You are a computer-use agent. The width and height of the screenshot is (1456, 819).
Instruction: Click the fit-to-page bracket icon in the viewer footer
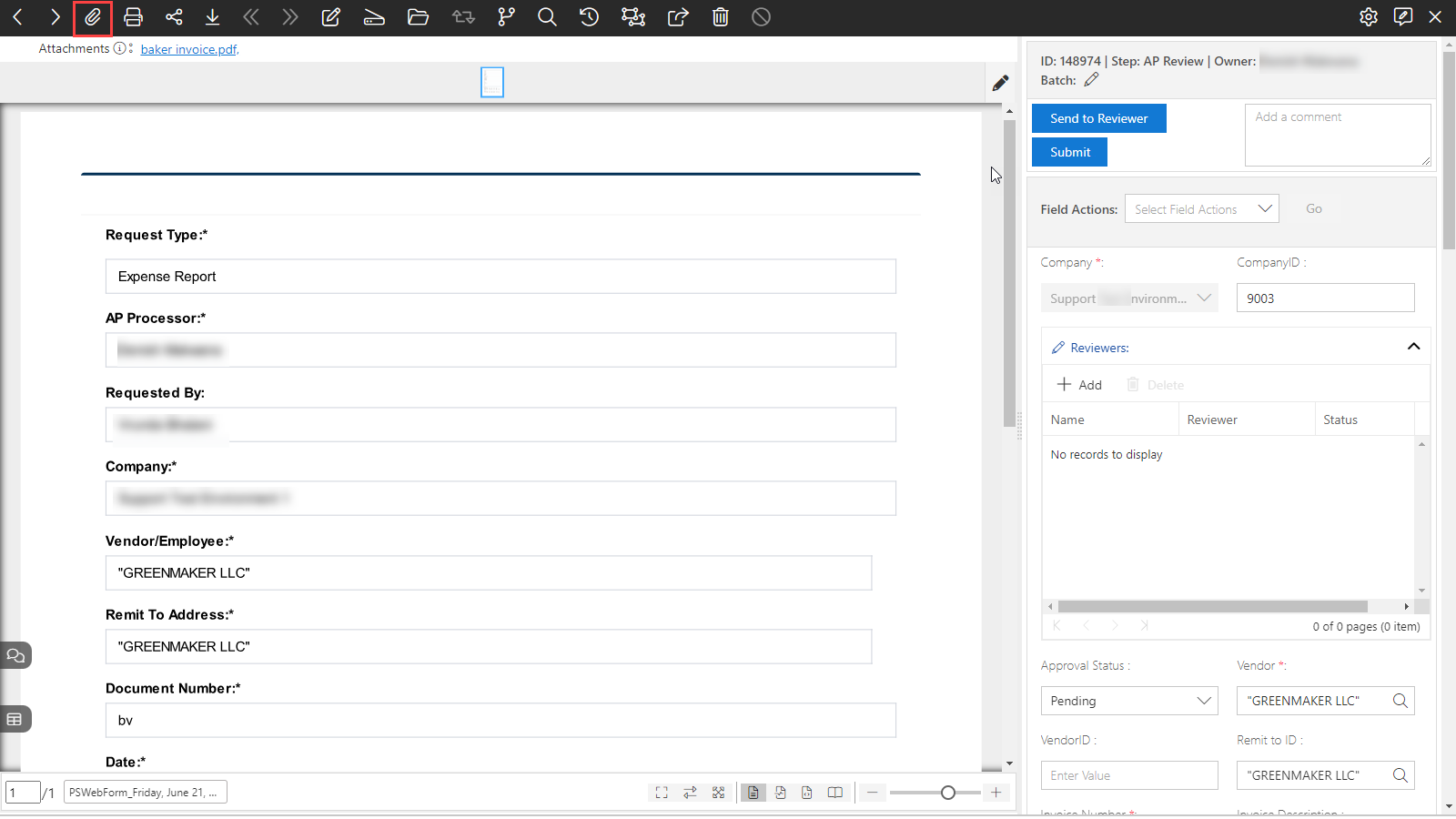[662, 793]
